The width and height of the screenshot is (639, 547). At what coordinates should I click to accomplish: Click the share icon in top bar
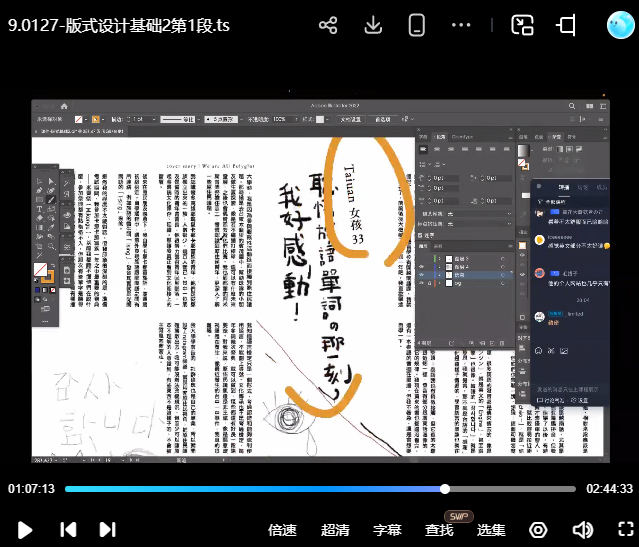click(328, 25)
